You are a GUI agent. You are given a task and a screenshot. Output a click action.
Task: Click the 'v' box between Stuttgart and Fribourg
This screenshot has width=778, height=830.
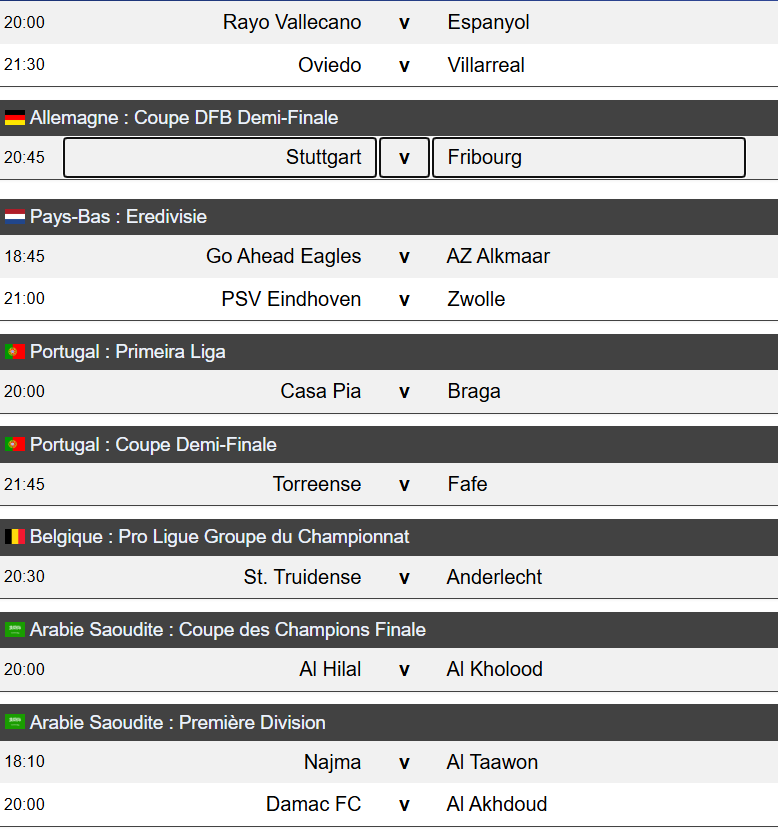point(404,158)
